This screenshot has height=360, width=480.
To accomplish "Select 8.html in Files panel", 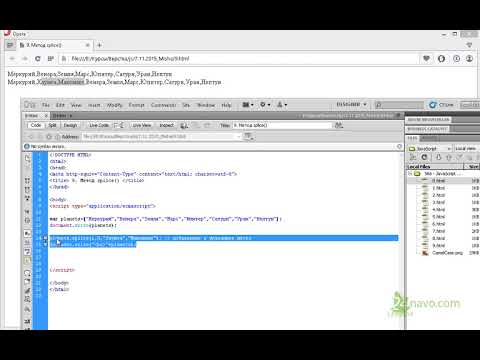I will click(x=438, y=238).
